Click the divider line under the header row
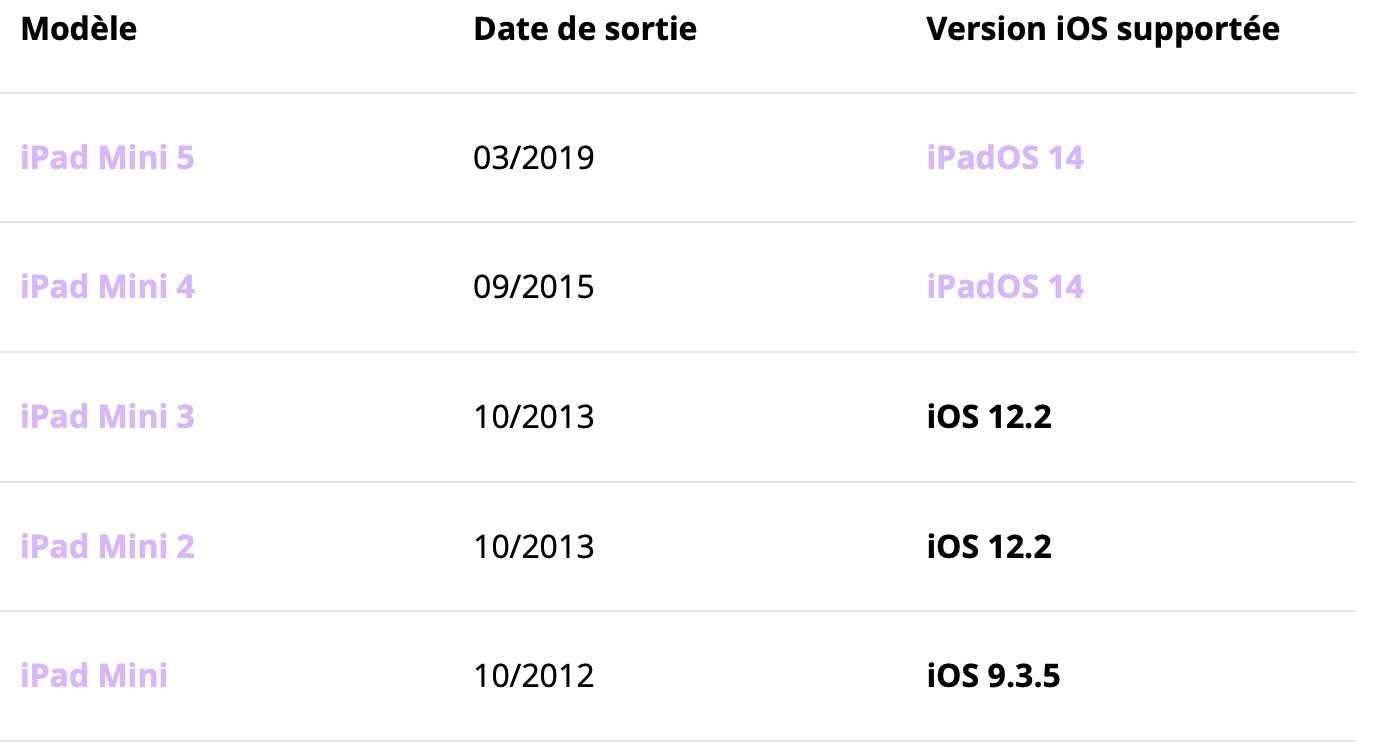Screen dimensions: 1388x744 point(678,93)
